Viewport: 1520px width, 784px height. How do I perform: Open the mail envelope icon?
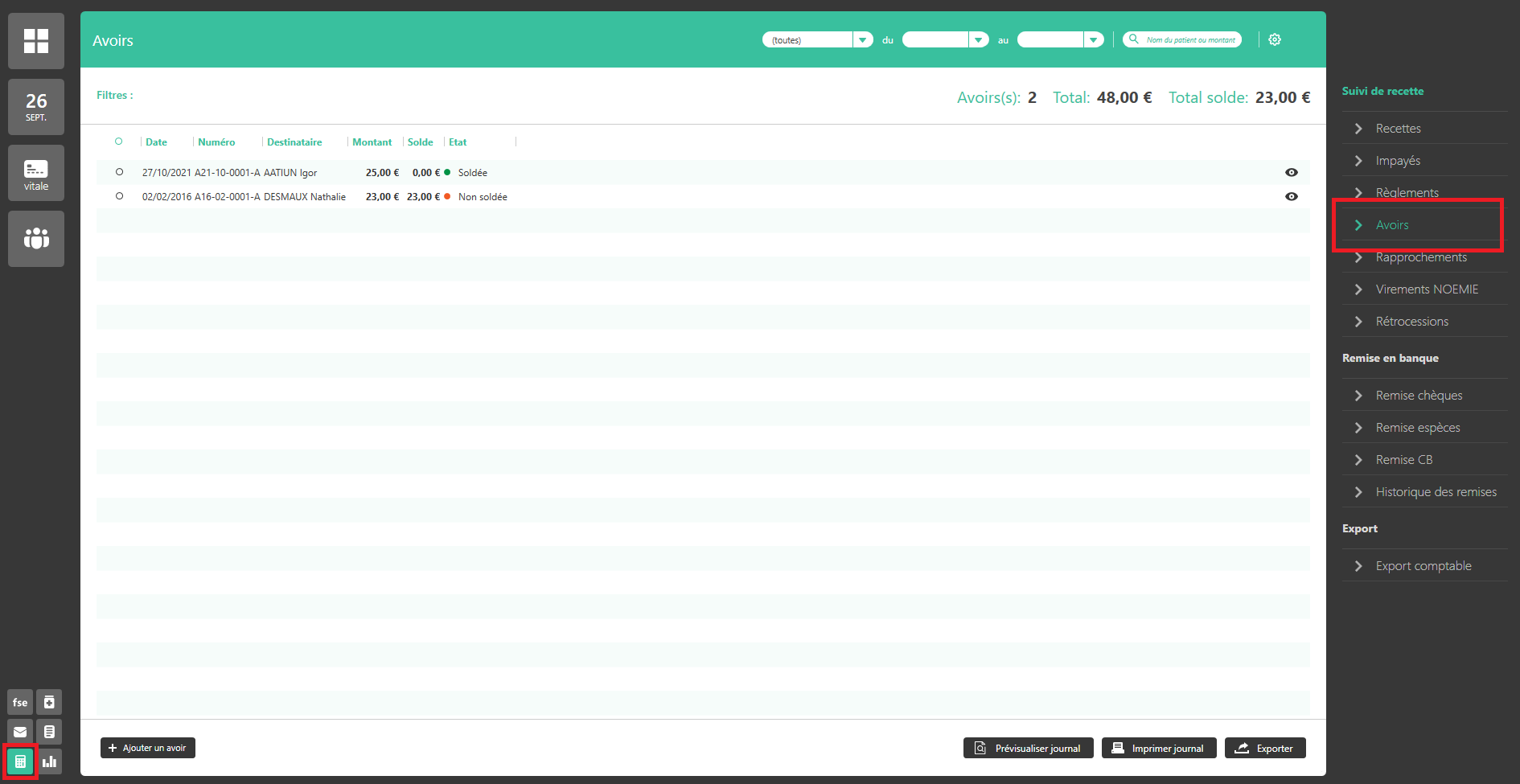click(20, 732)
